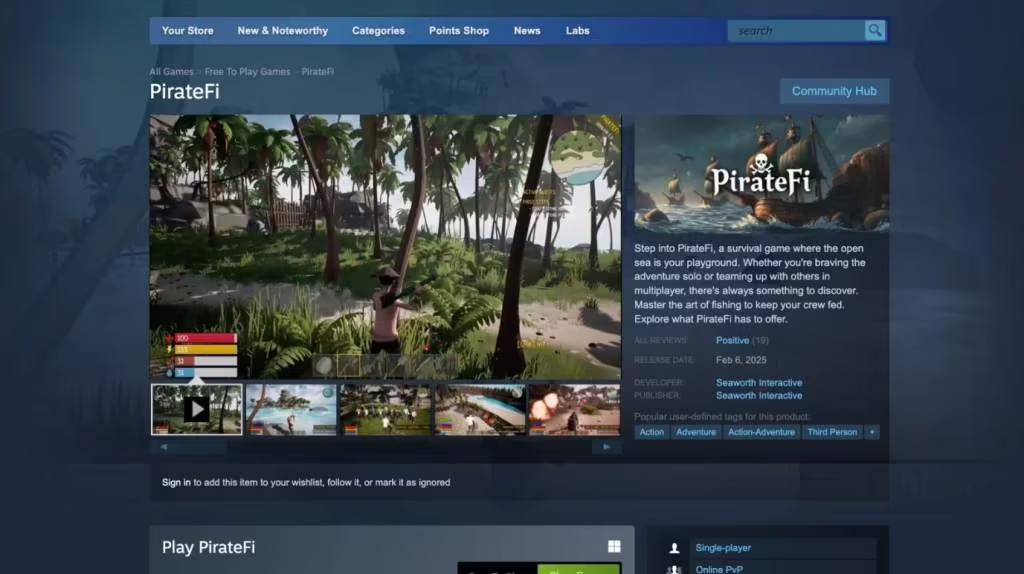
Task: Open the Your Store menu
Action: coord(187,31)
